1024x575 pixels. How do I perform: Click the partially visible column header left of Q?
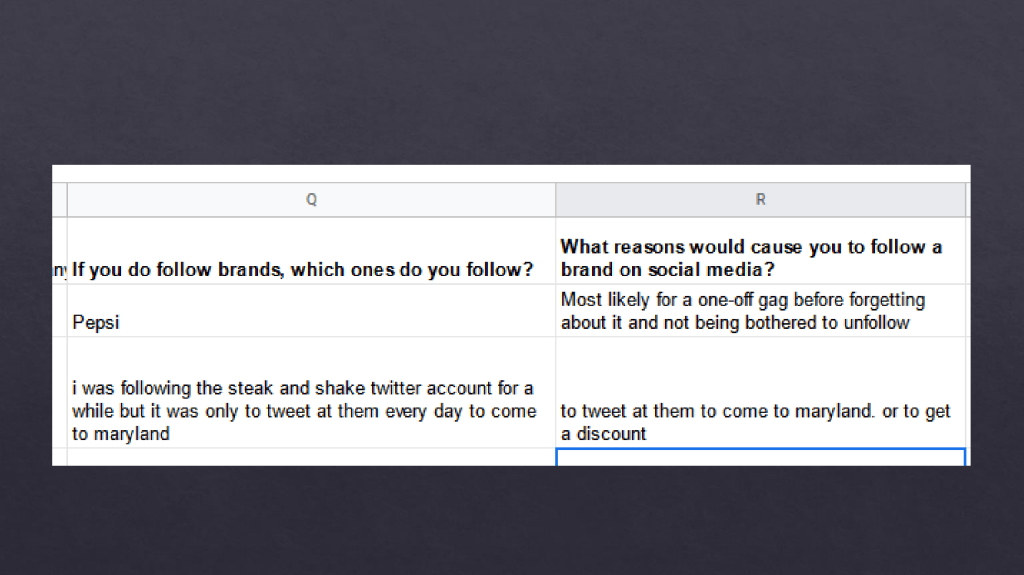point(60,200)
